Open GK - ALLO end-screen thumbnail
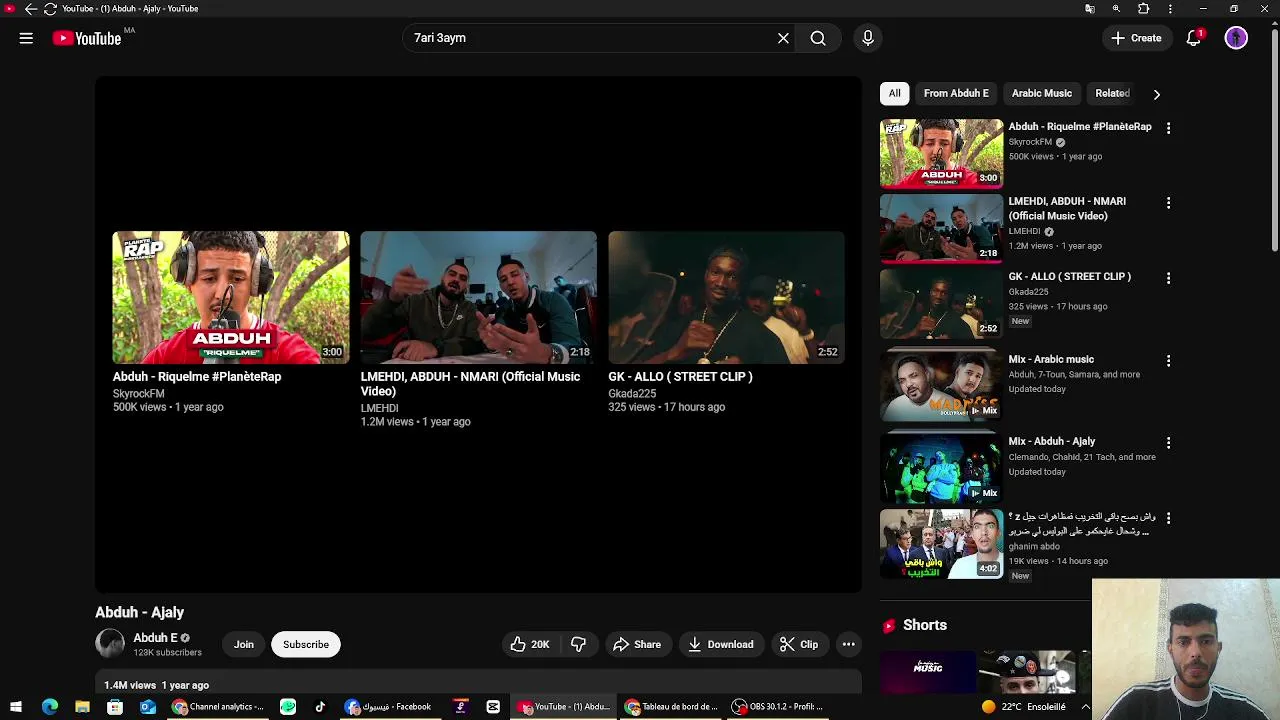This screenshot has height=720, width=1280. [x=726, y=297]
